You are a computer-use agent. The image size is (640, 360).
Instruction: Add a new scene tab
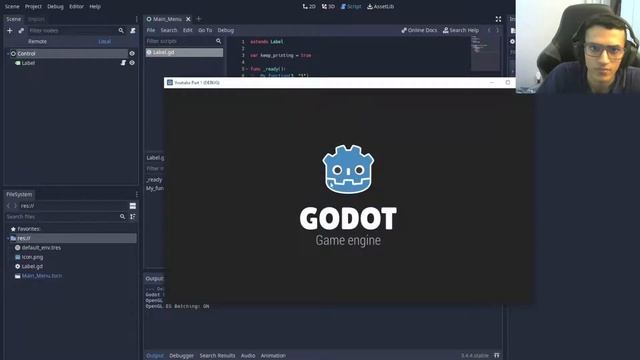pyautogui.click(x=199, y=19)
